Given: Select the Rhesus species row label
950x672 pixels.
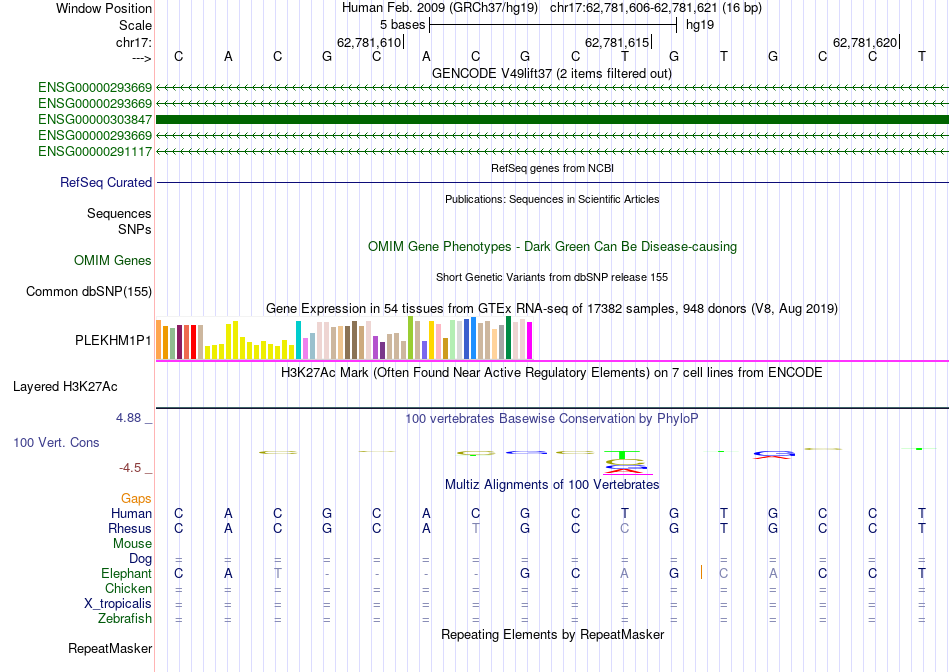Looking at the screenshot, I should [x=130, y=528].
